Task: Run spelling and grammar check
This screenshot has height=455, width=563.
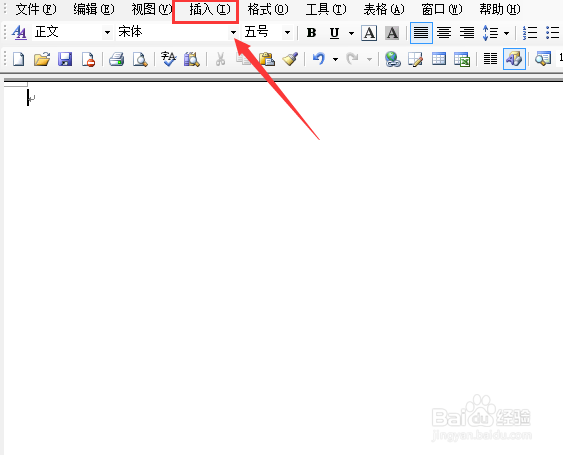Action: coord(168,59)
